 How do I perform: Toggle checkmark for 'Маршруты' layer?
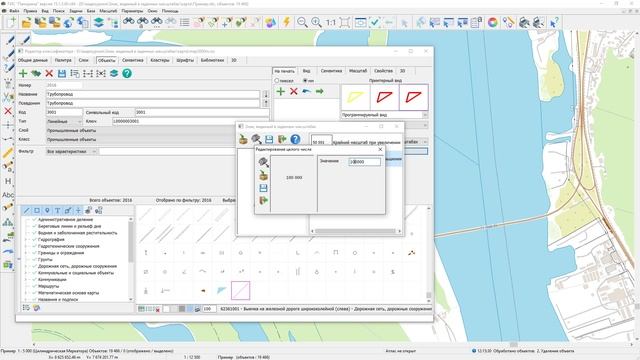[x=34, y=286]
